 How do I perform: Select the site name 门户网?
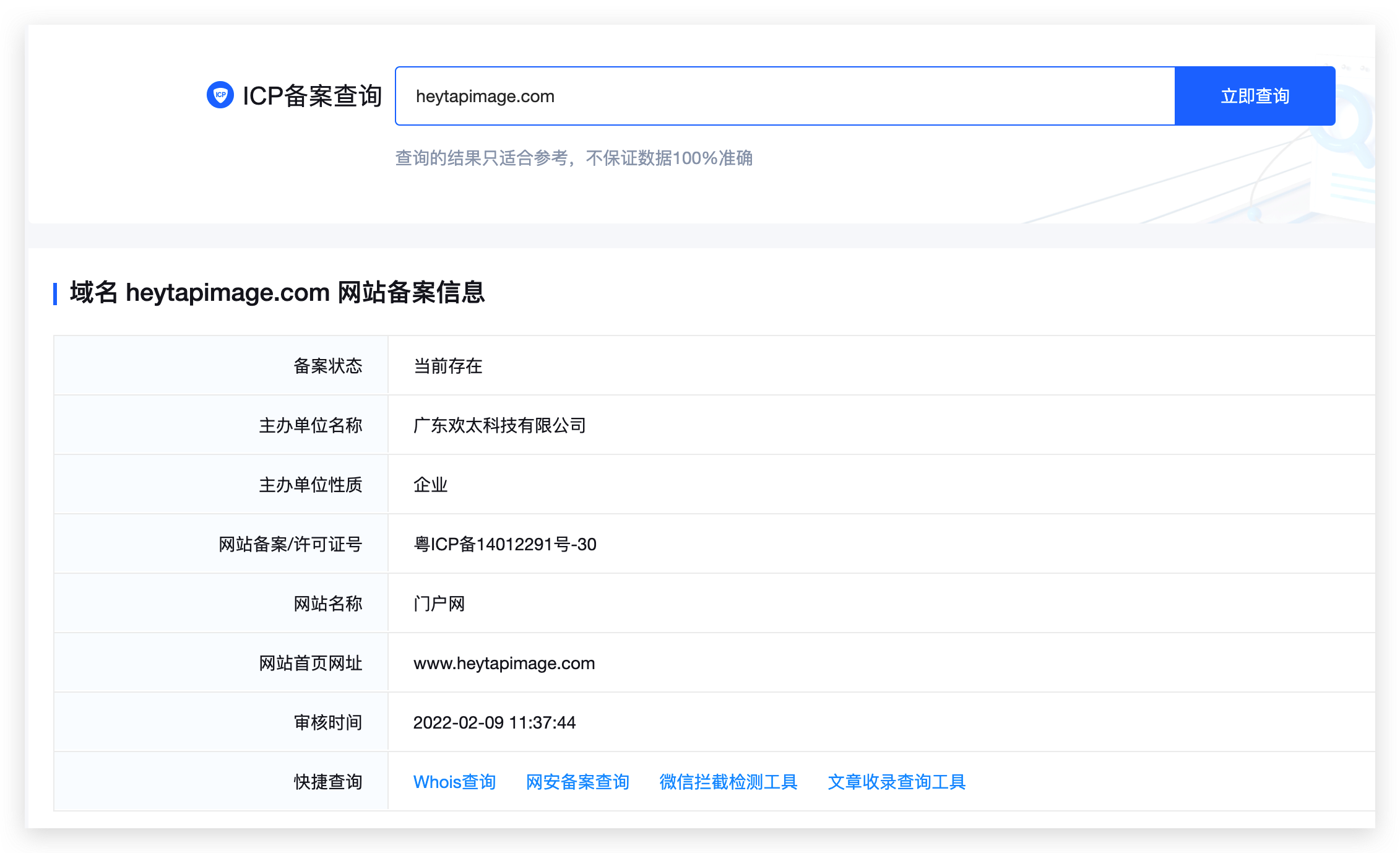[x=439, y=604]
